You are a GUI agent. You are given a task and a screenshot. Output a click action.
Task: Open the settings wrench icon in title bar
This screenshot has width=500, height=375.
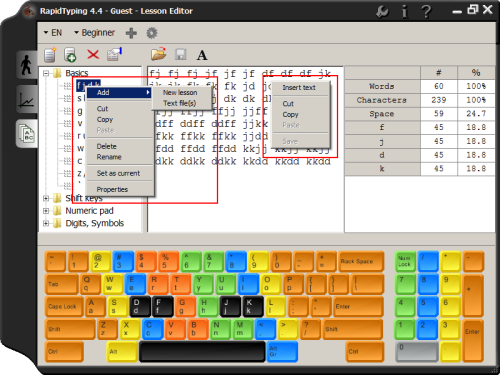382,12
